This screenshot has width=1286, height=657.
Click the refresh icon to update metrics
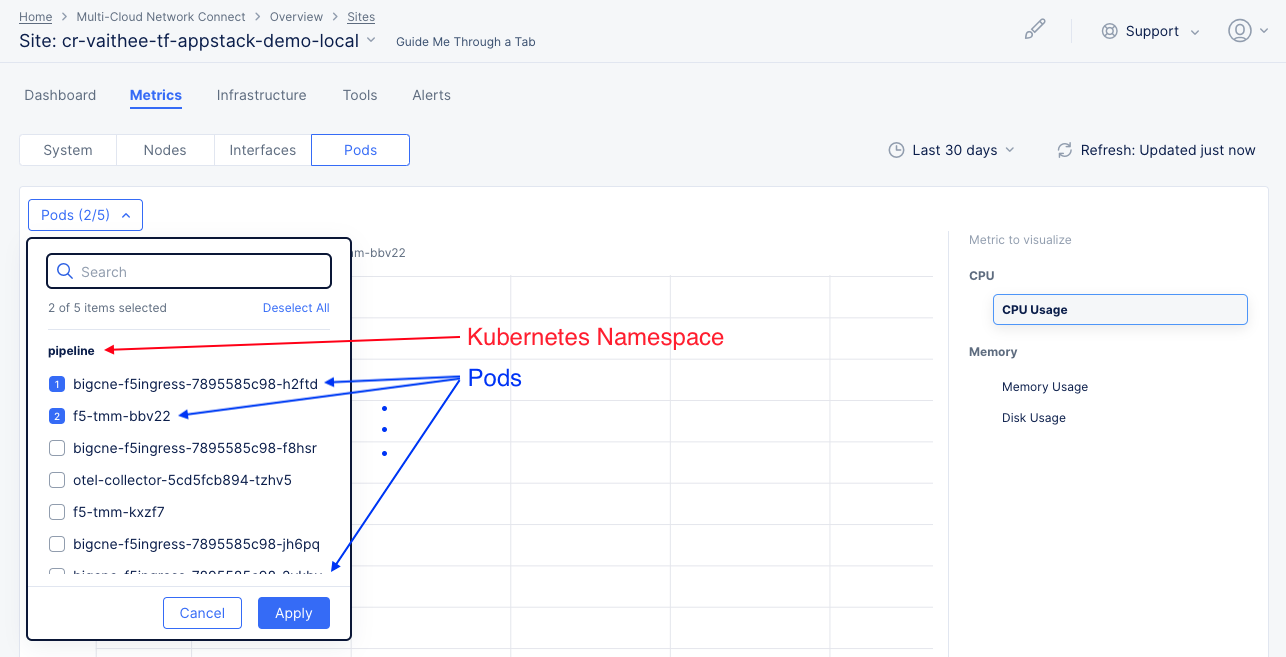click(1063, 150)
